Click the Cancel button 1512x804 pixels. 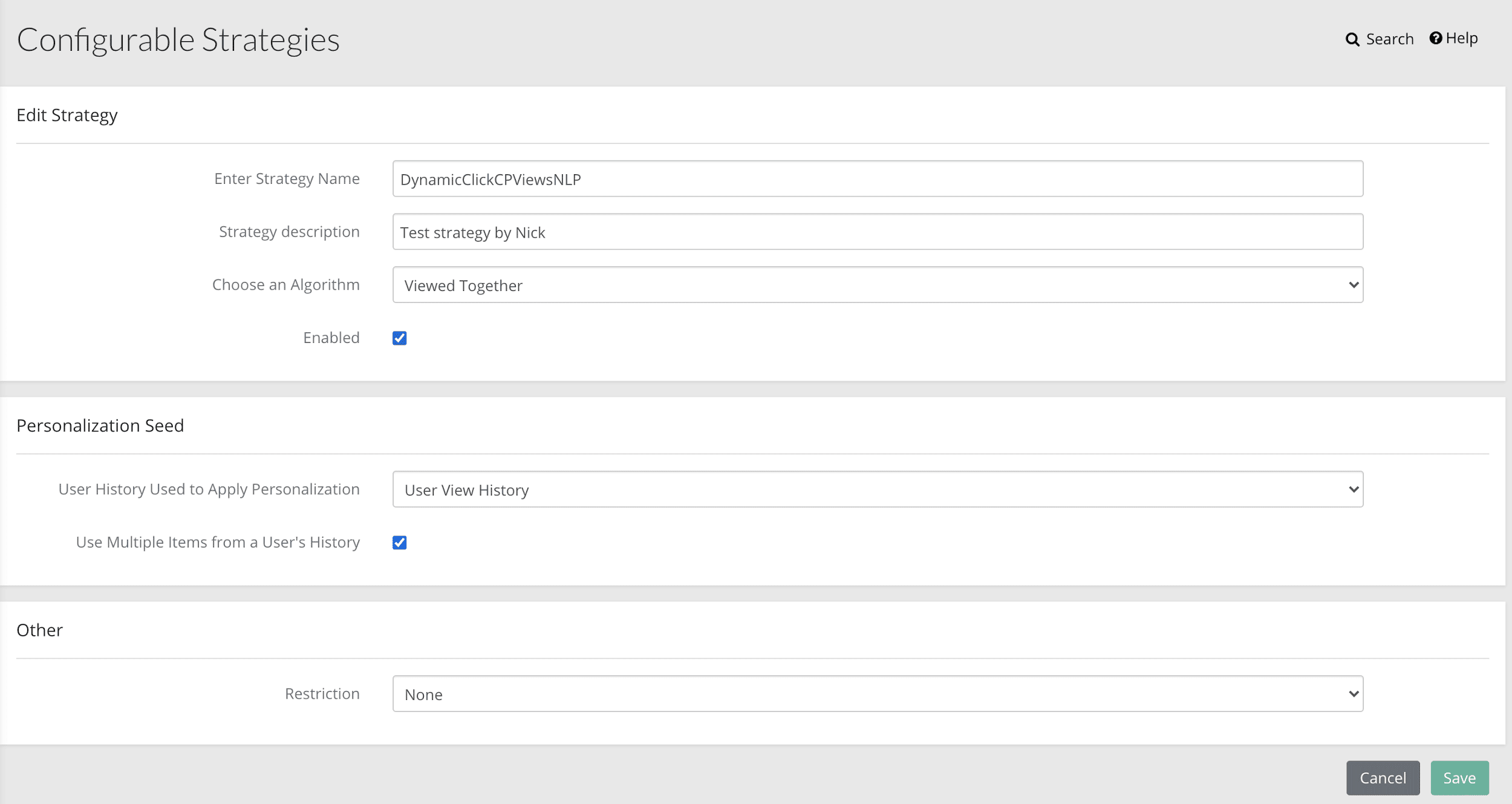coord(1383,778)
